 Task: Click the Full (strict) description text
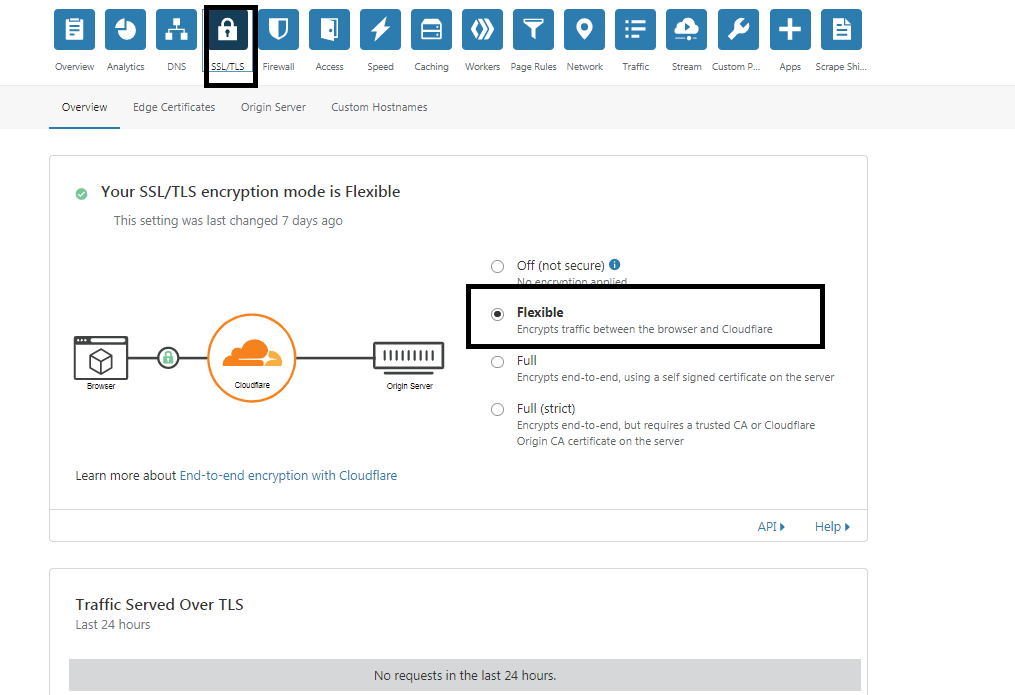pyautogui.click(x=665, y=433)
